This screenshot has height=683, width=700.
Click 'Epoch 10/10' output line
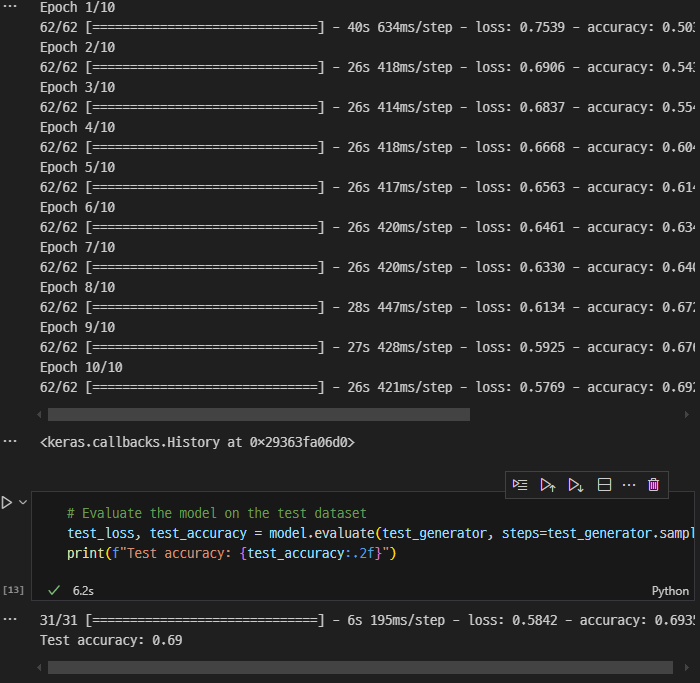[81, 367]
